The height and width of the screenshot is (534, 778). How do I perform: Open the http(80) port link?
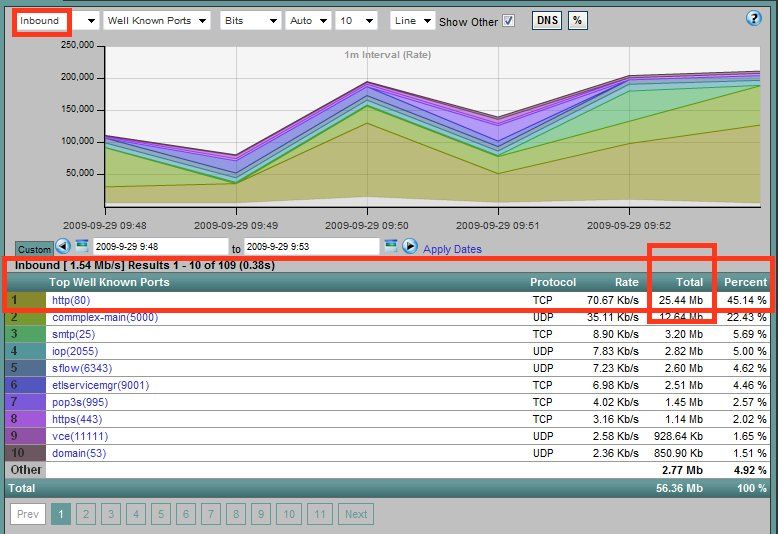click(x=71, y=300)
